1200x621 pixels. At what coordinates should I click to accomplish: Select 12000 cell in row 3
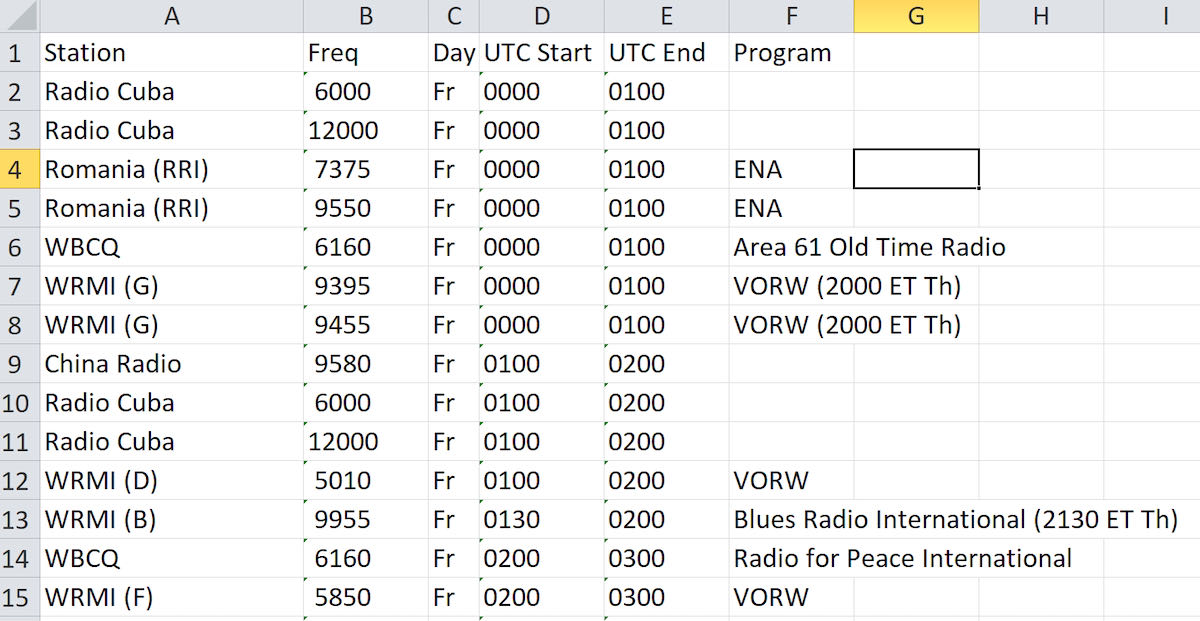366,130
